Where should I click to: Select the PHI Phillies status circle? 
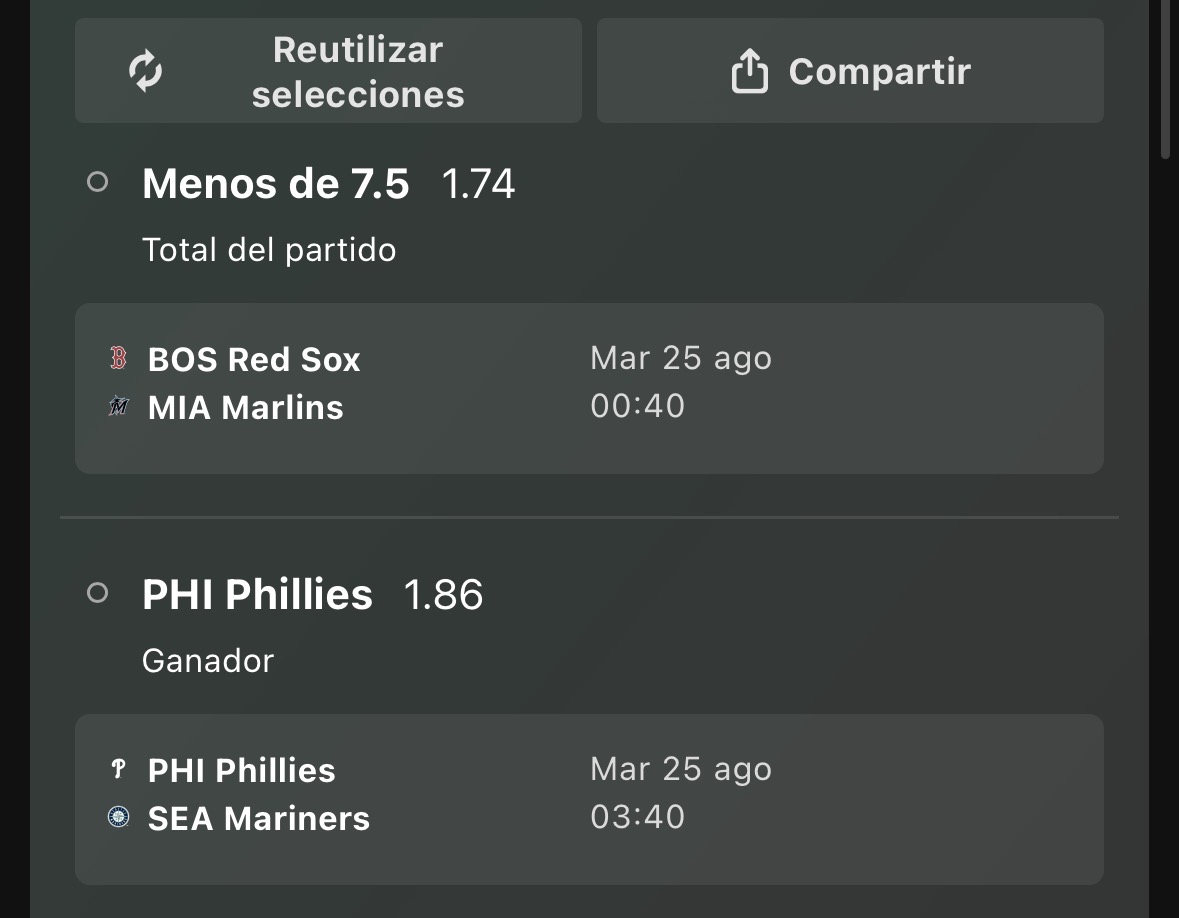click(98, 593)
